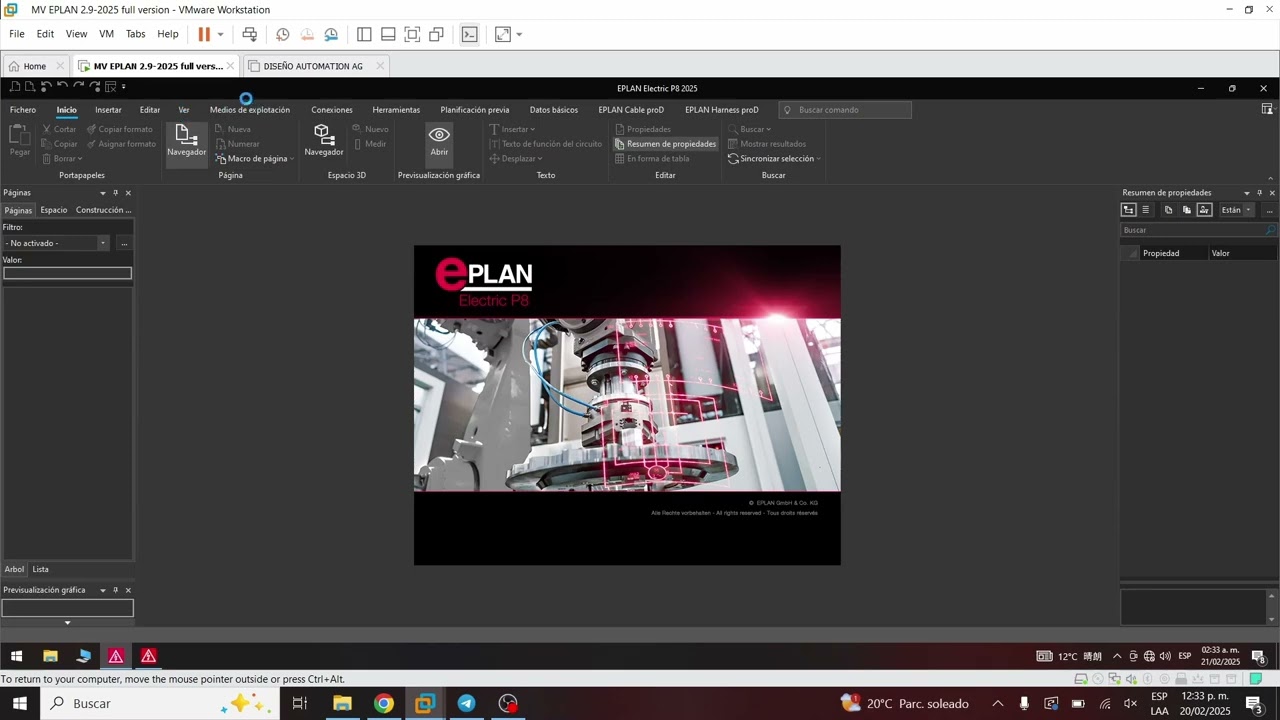Image resolution: width=1280 pixels, height=720 pixels.
Task: Click the copy icon in Resumen de propiedades toolbar
Action: 1168,210
